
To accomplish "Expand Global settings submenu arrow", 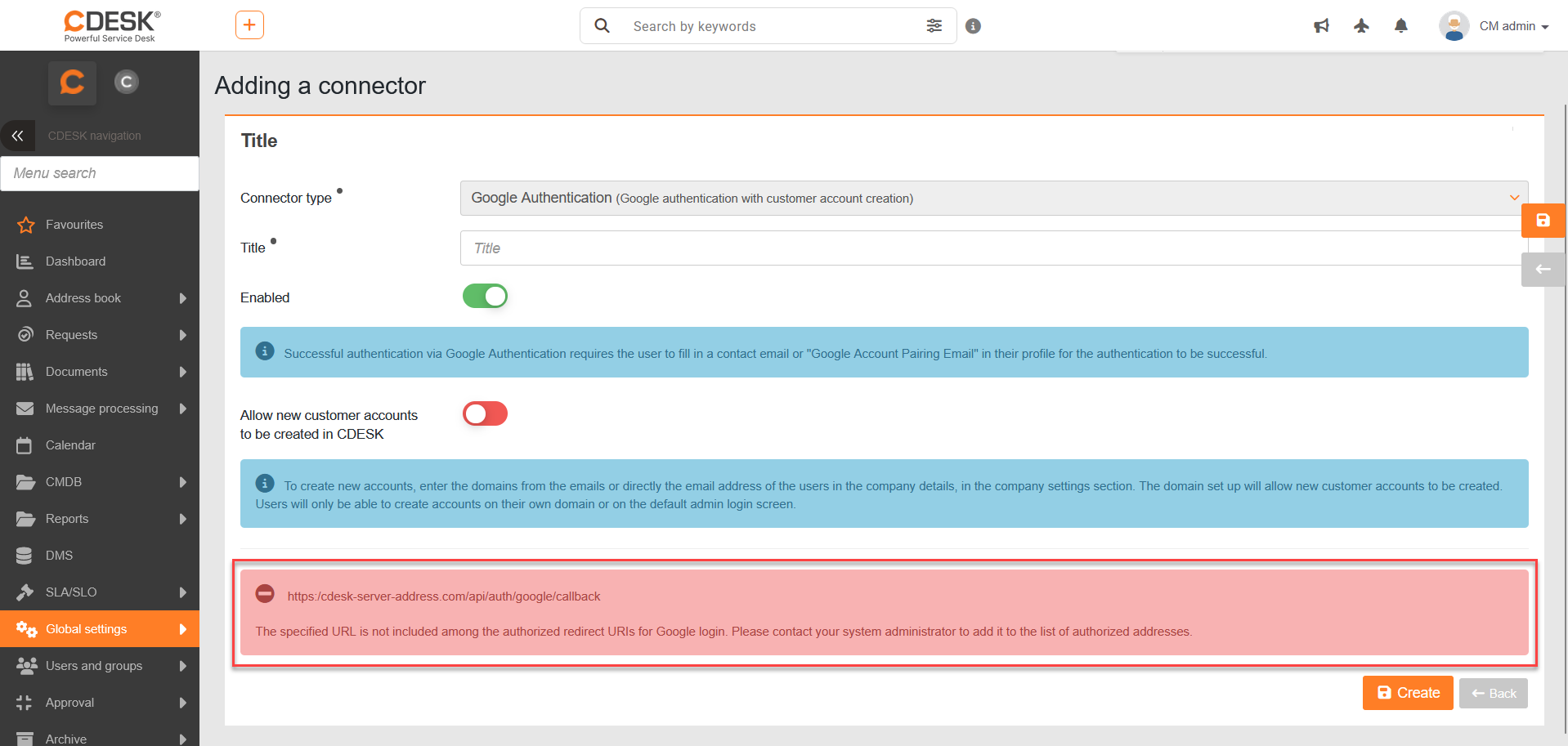I will coord(183,629).
